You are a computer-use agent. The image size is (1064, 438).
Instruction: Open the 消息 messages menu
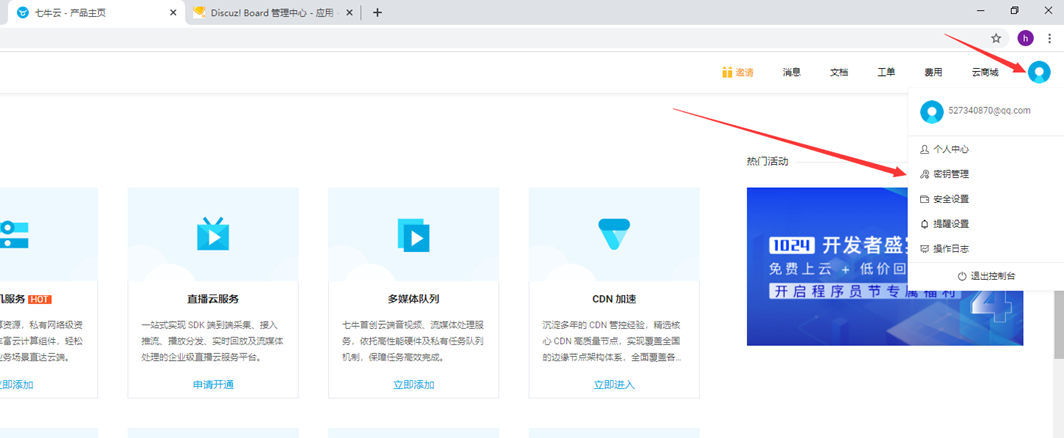[791, 73]
